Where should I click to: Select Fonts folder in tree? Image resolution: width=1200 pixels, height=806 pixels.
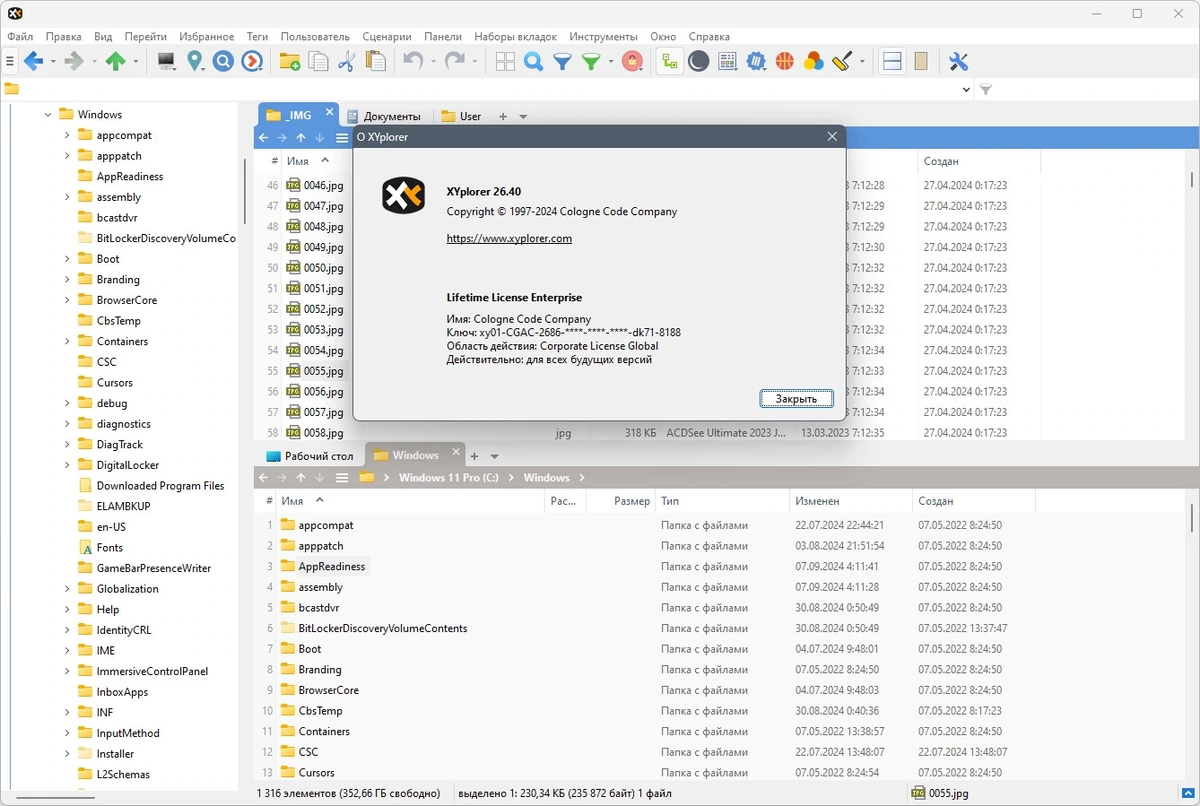tap(109, 547)
